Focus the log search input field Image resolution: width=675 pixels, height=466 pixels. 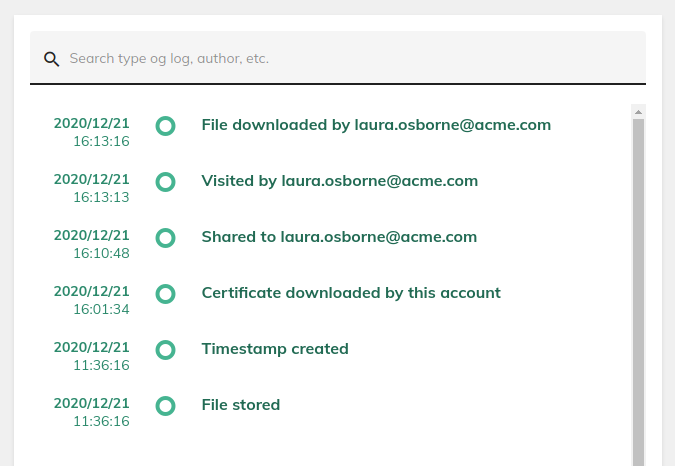pyautogui.click(x=340, y=59)
